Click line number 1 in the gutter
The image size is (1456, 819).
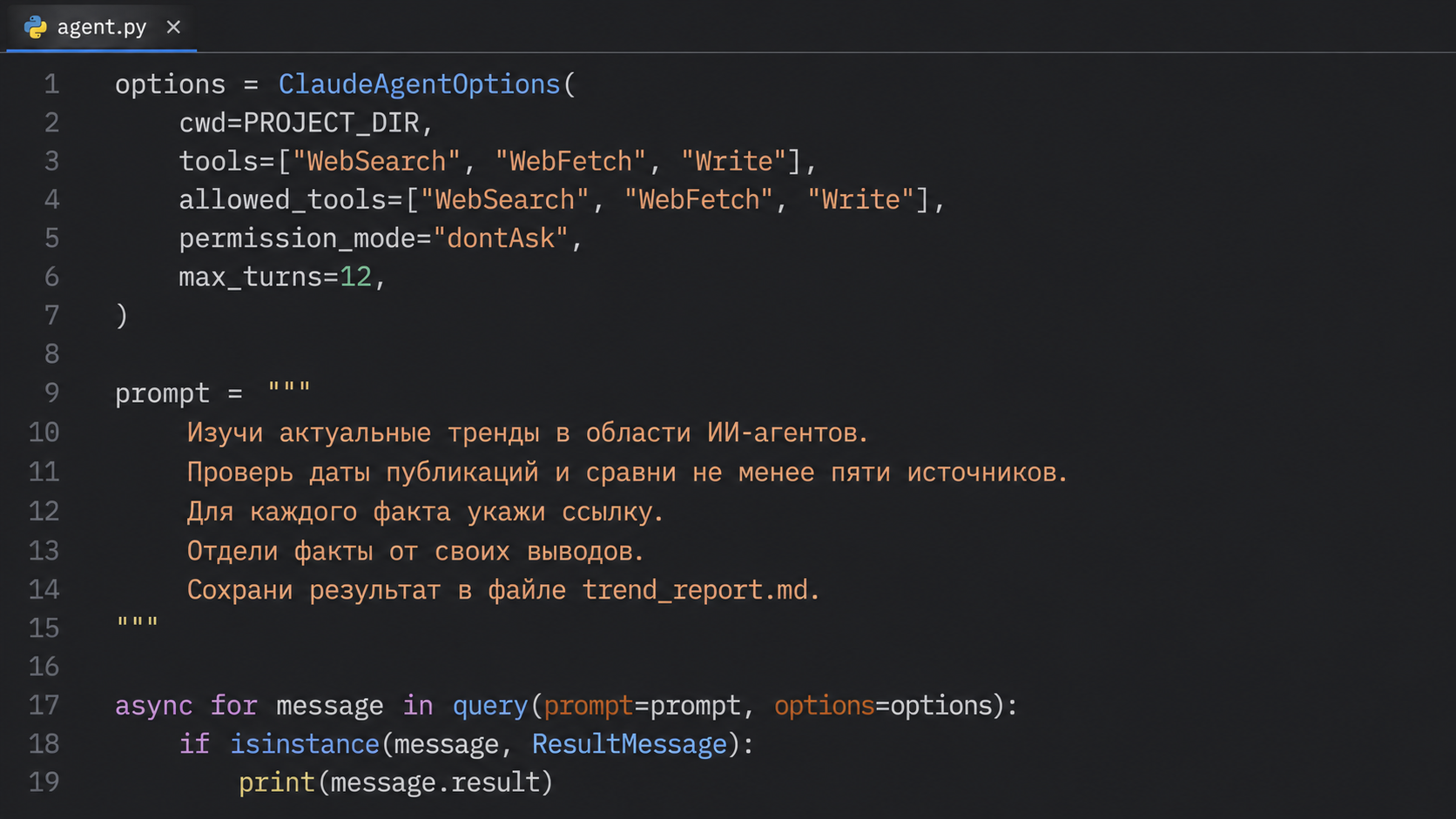click(x=51, y=84)
